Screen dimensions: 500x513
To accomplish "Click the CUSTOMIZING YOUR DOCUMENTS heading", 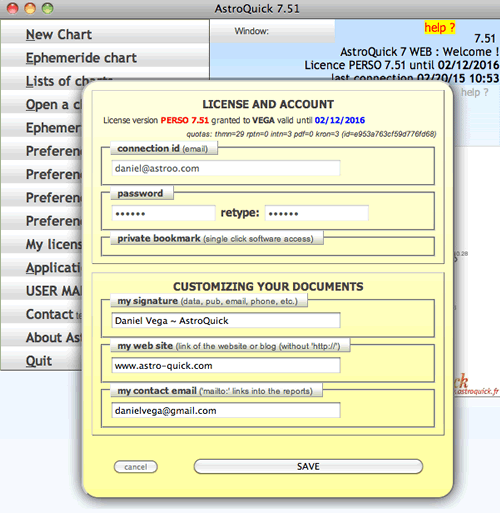I will click(x=268, y=287).
